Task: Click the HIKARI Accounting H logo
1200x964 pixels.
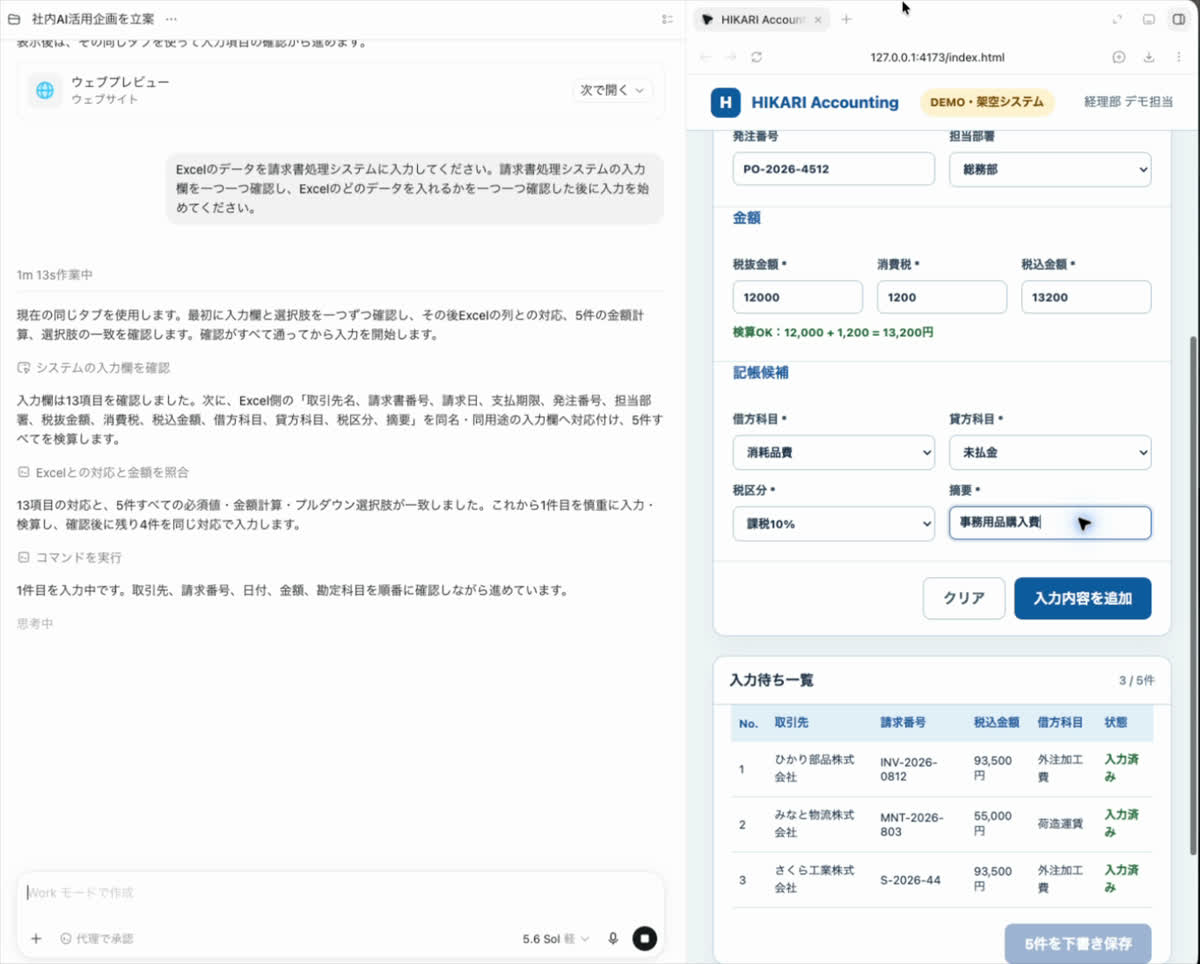Action: pyautogui.click(x=726, y=102)
